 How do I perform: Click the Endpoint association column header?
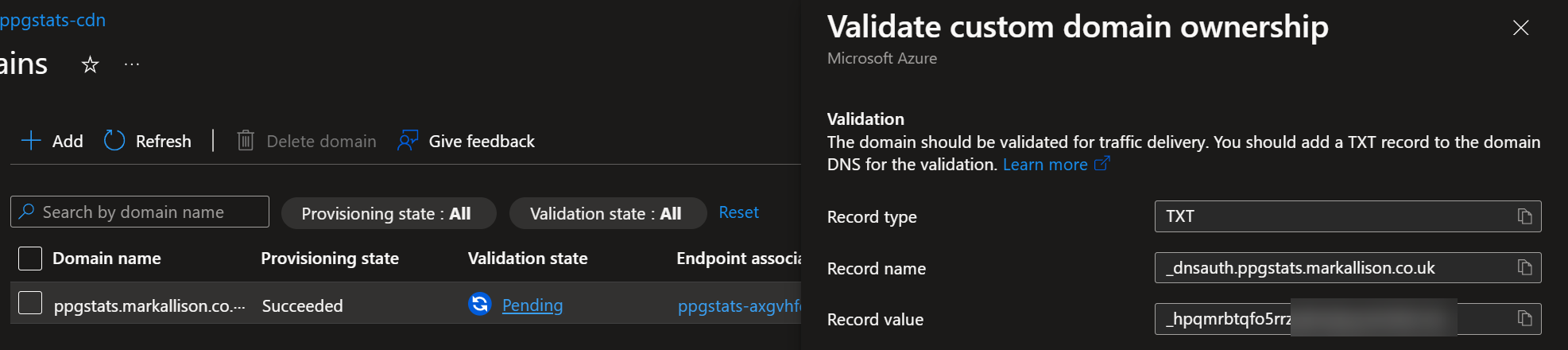(738, 259)
